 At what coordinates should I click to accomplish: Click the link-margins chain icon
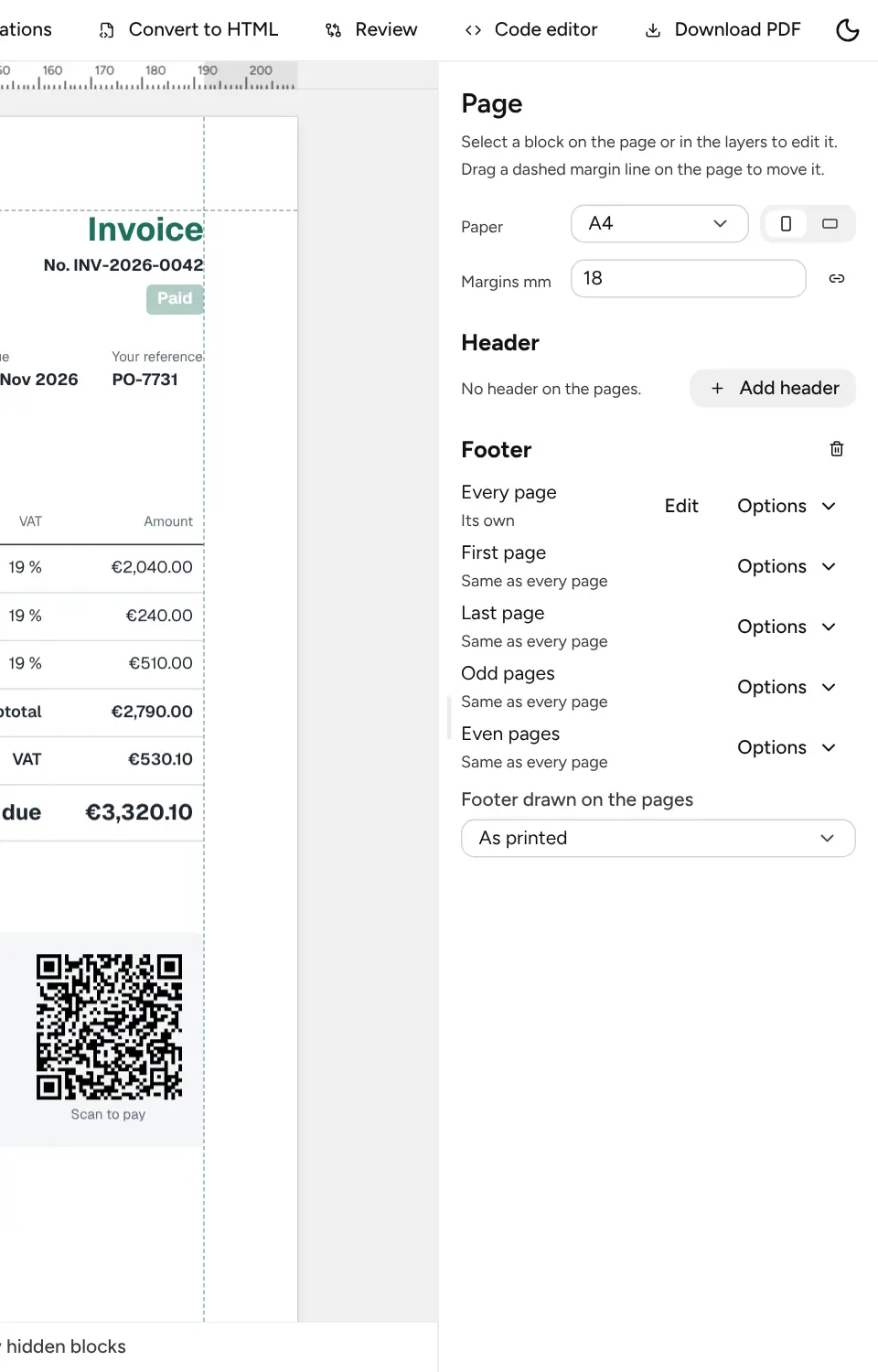point(837,279)
